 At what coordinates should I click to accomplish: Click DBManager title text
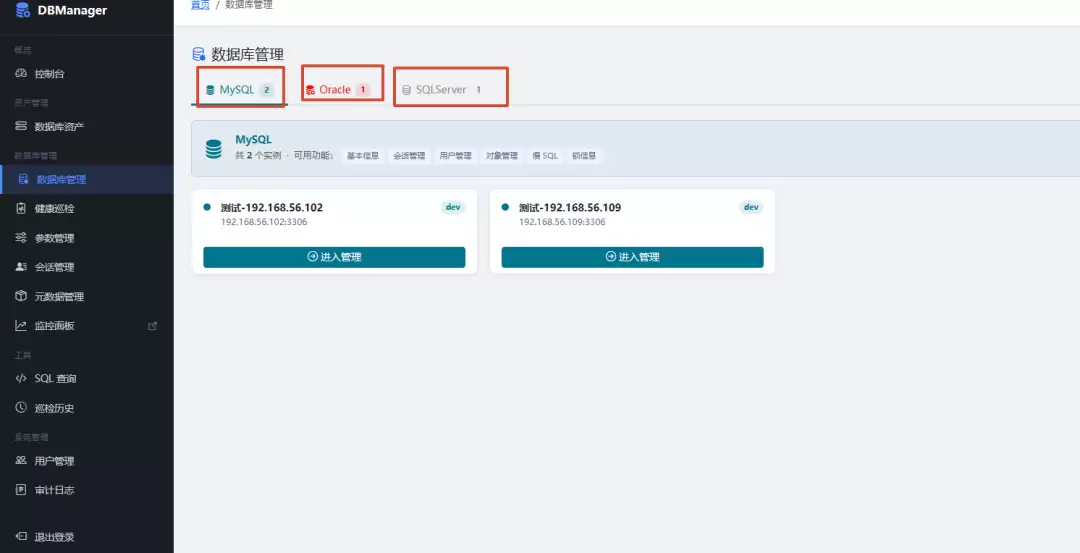pyautogui.click(x=72, y=10)
